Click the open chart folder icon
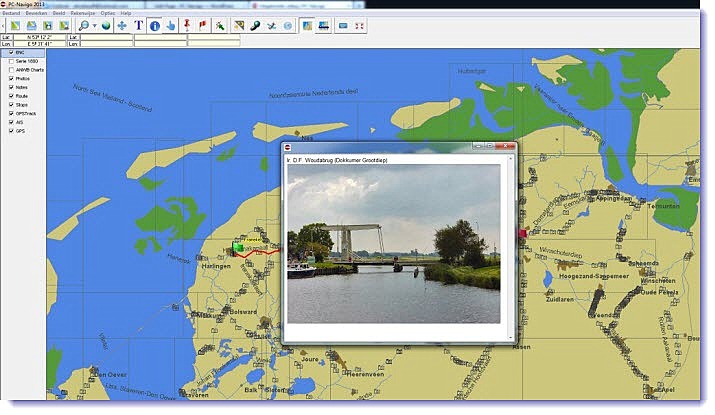 pyautogui.click(x=31, y=26)
